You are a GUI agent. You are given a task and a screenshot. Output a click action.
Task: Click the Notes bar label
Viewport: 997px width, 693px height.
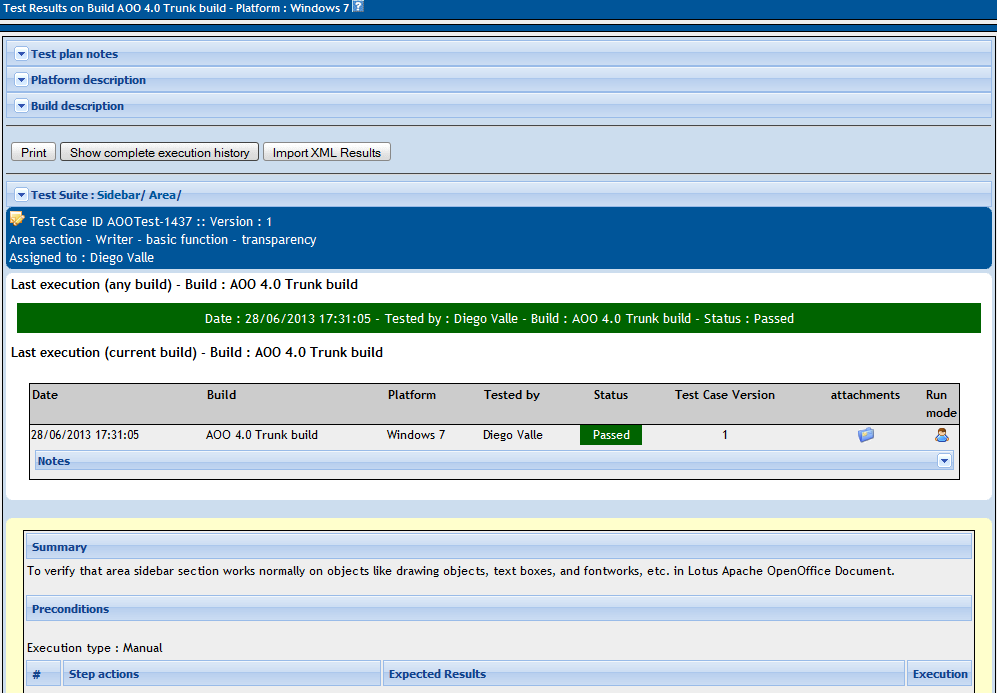tap(53, 461)
